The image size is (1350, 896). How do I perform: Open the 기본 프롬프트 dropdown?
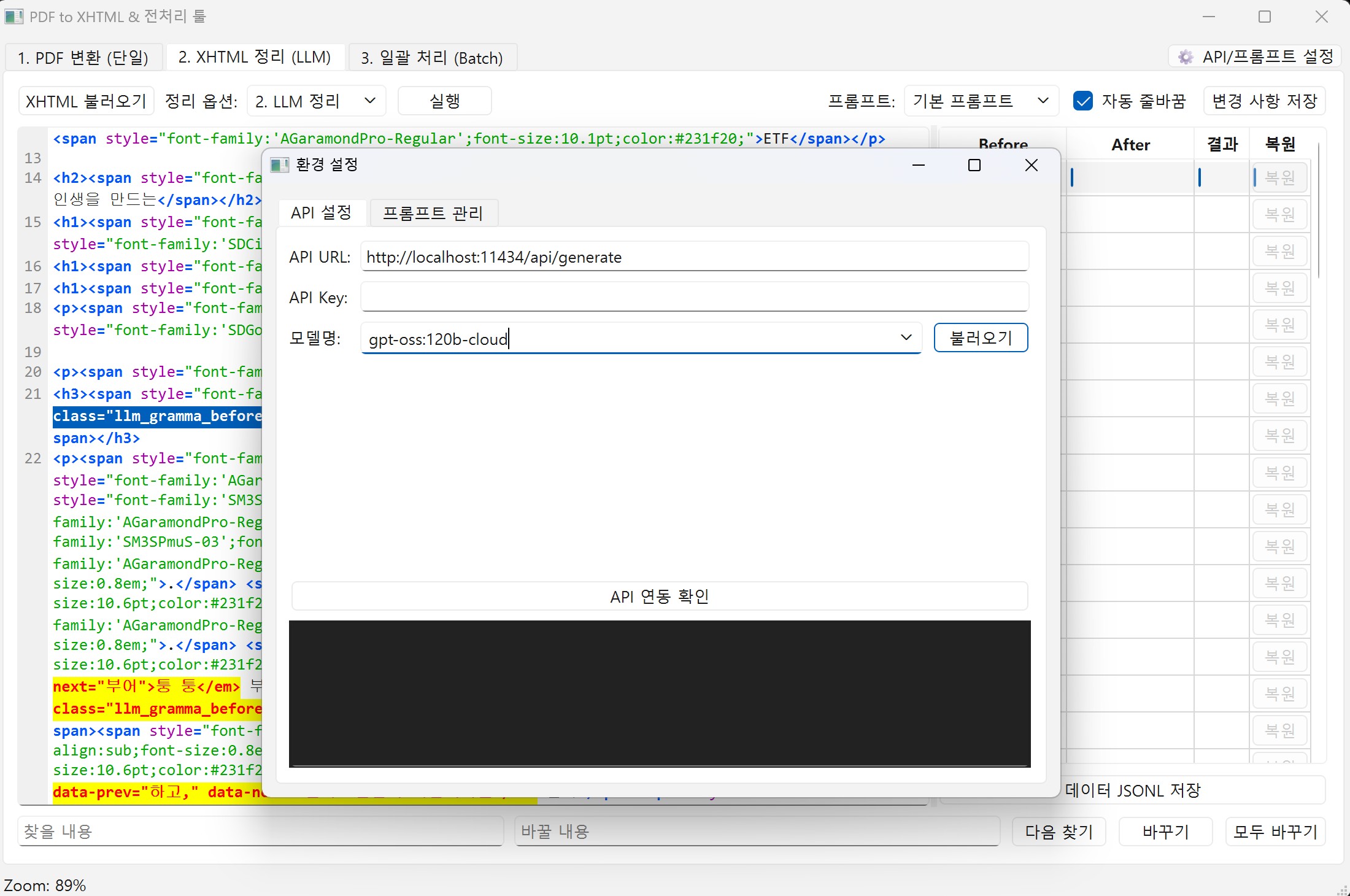click(x=981, y=101)
